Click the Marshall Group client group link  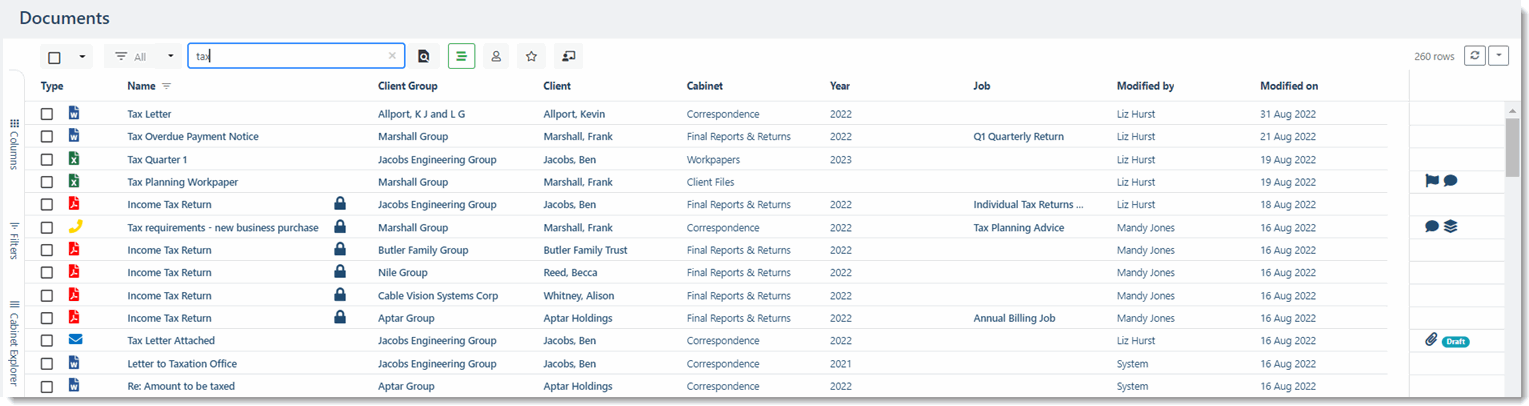tap(412, 136)
